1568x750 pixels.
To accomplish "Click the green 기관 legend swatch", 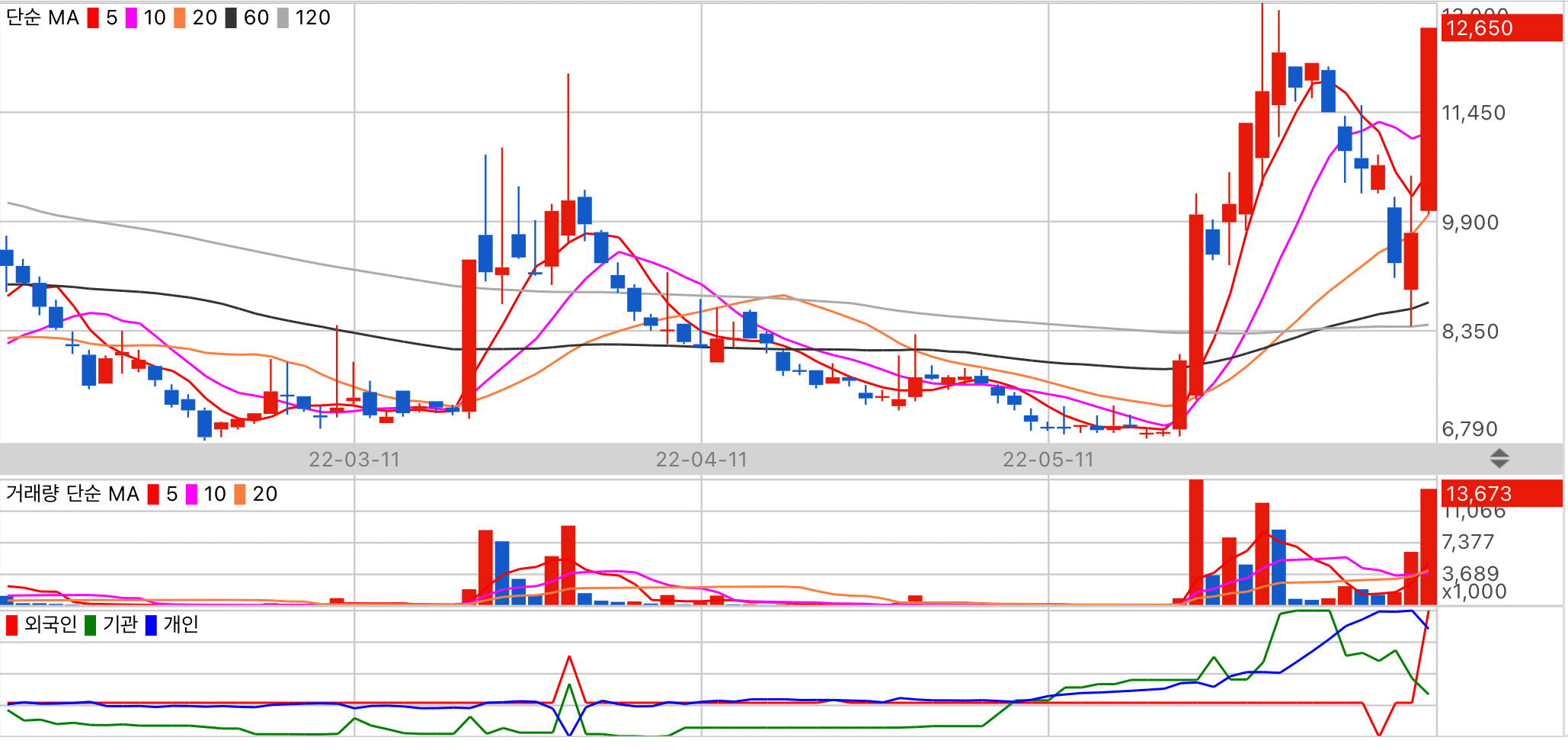I will tap(90, 625).
